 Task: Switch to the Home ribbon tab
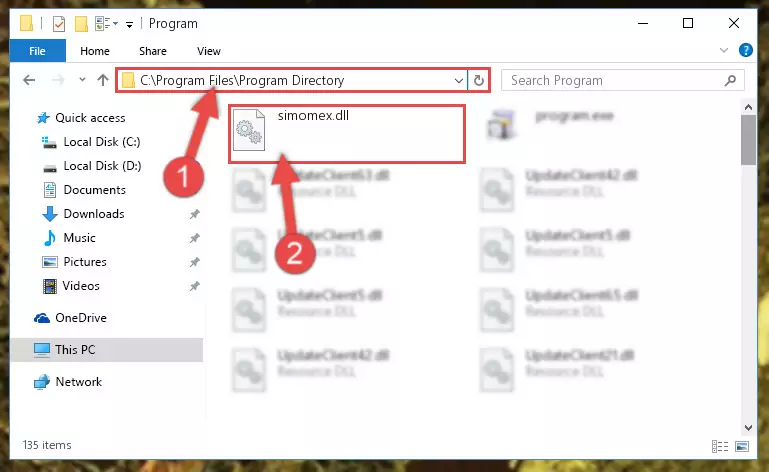coord(95,51)
